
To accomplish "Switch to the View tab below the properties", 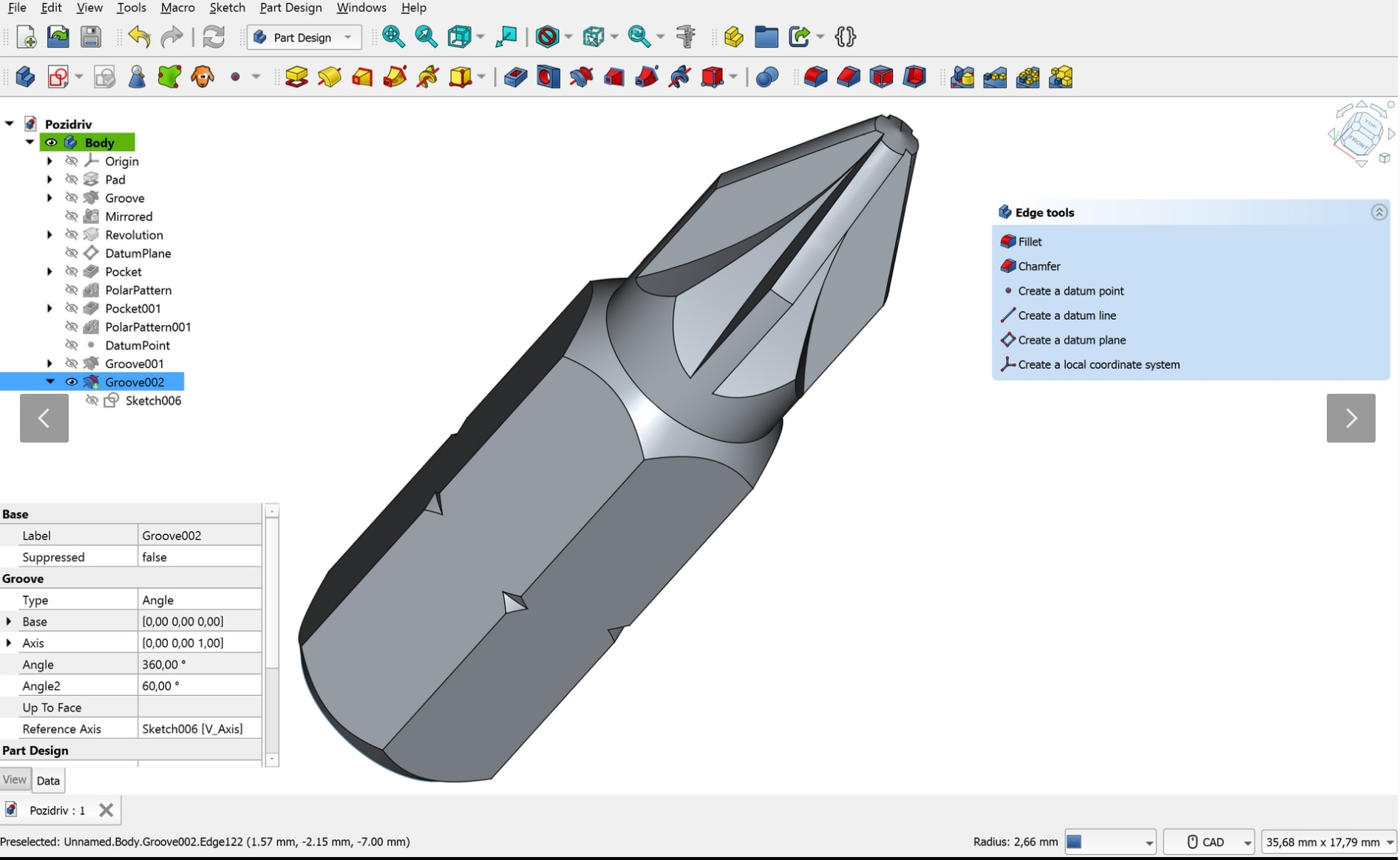I will [15, 779].
